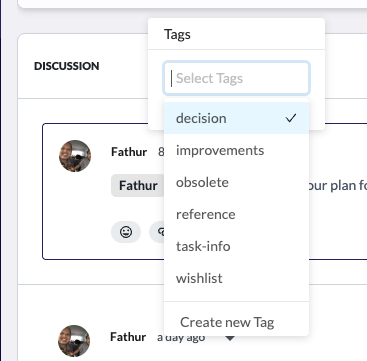Click the Fathur mention chip in comment
This screenshot has height=361, width=367.
pyautogui.click(x=138, y=185)
